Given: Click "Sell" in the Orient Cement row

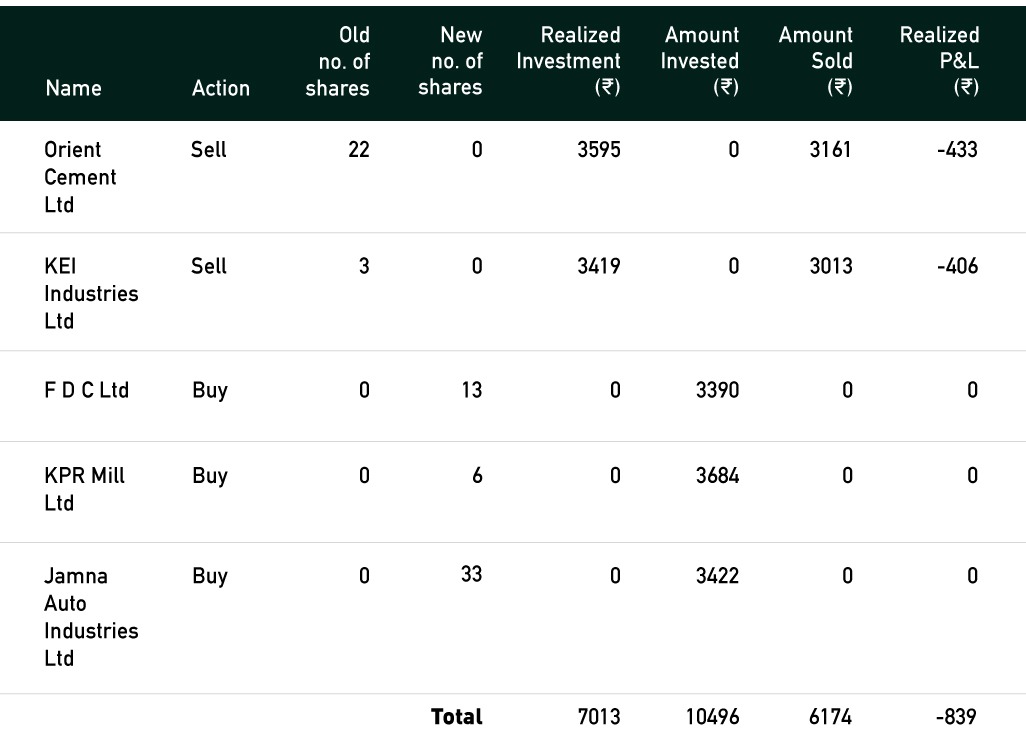Looking at the screenshot, I should (x=209, y=150).
